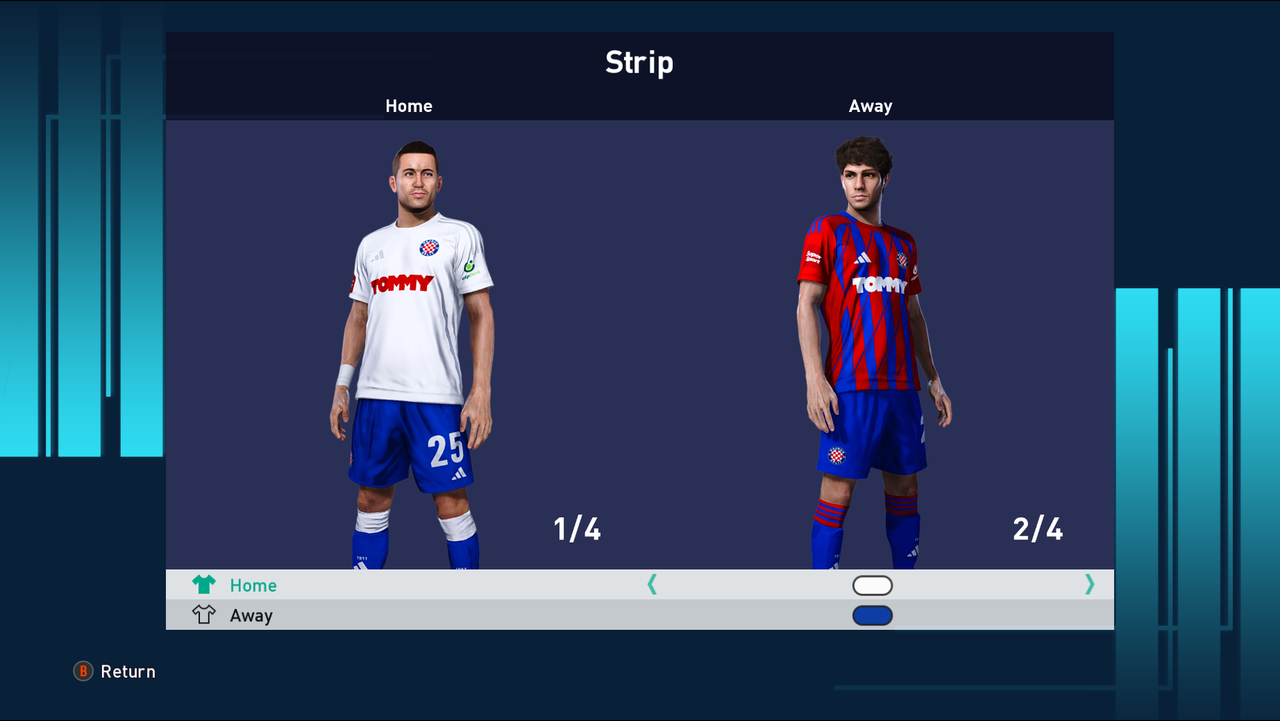Image resolution: width=1280 pixels, height=721 pixels.
Task: Click the white Home strip color swatch
Action: 872,586
